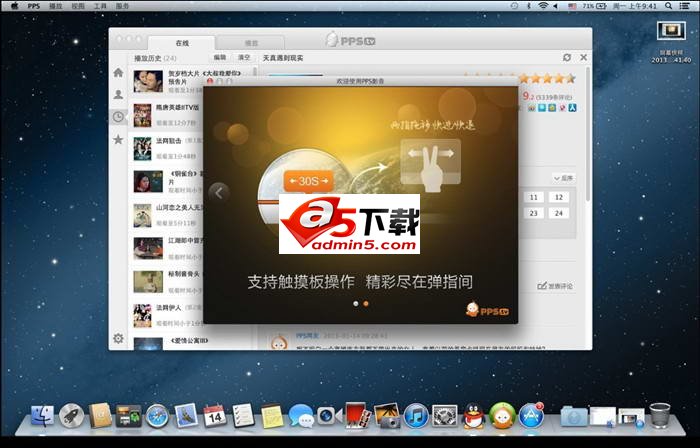Open Photo Booth from the Dock
This screenshot has width=700, height=448.
coord(357,416)
